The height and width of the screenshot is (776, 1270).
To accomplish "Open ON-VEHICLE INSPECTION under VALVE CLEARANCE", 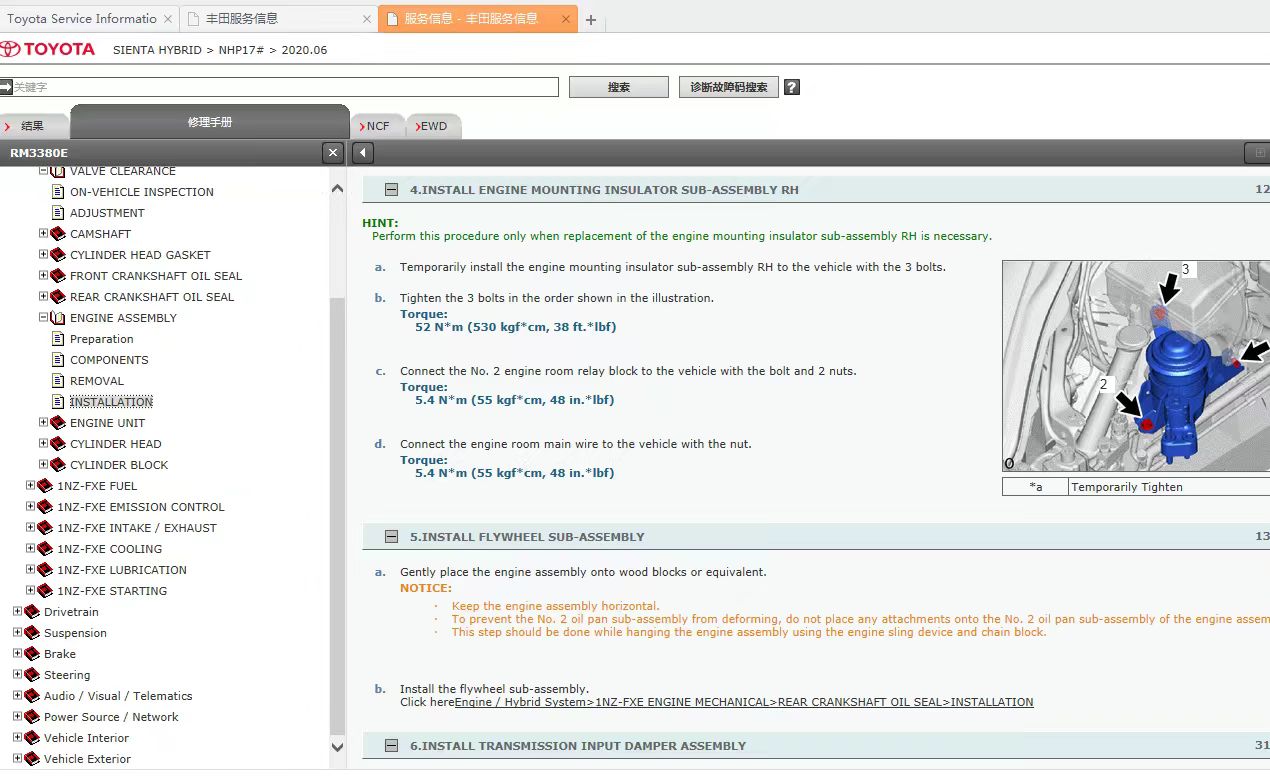I will tap(142, 192).
